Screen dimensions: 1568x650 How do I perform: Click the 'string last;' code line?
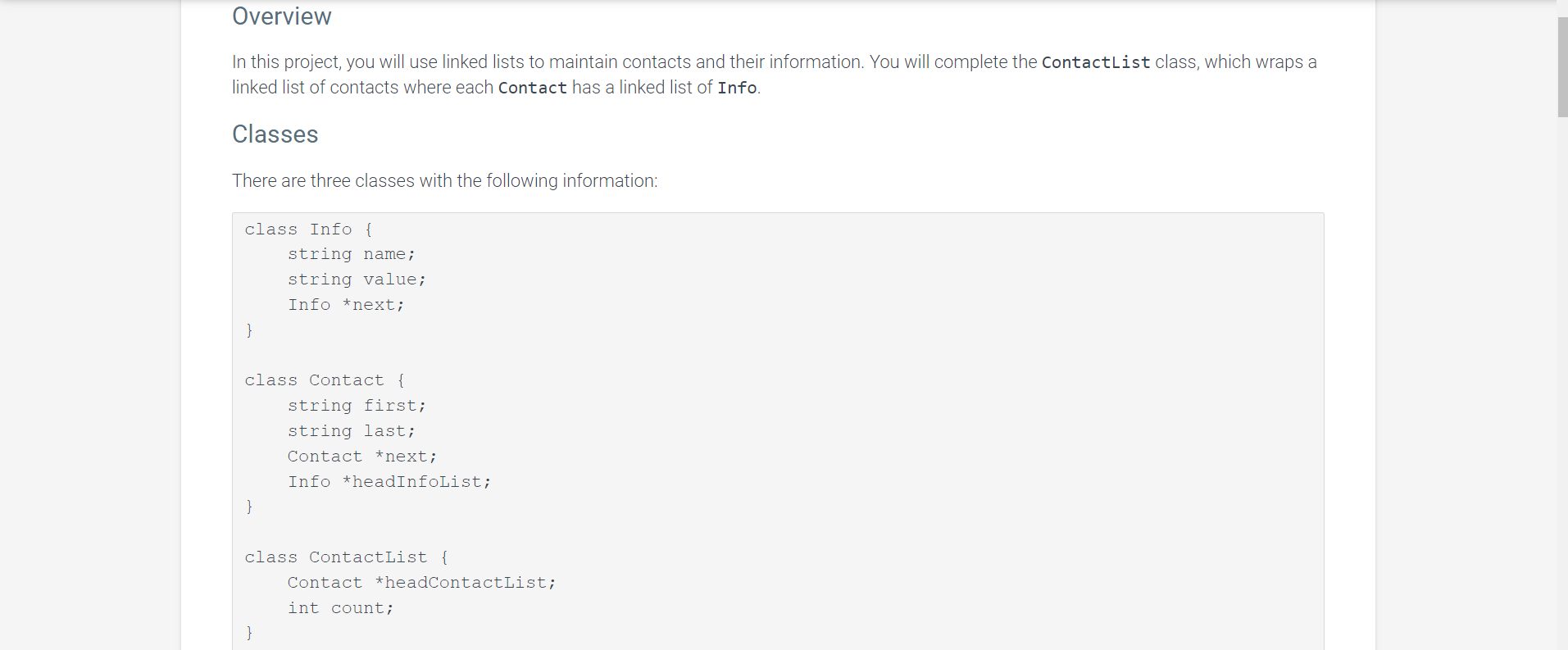tap(352, 431)
